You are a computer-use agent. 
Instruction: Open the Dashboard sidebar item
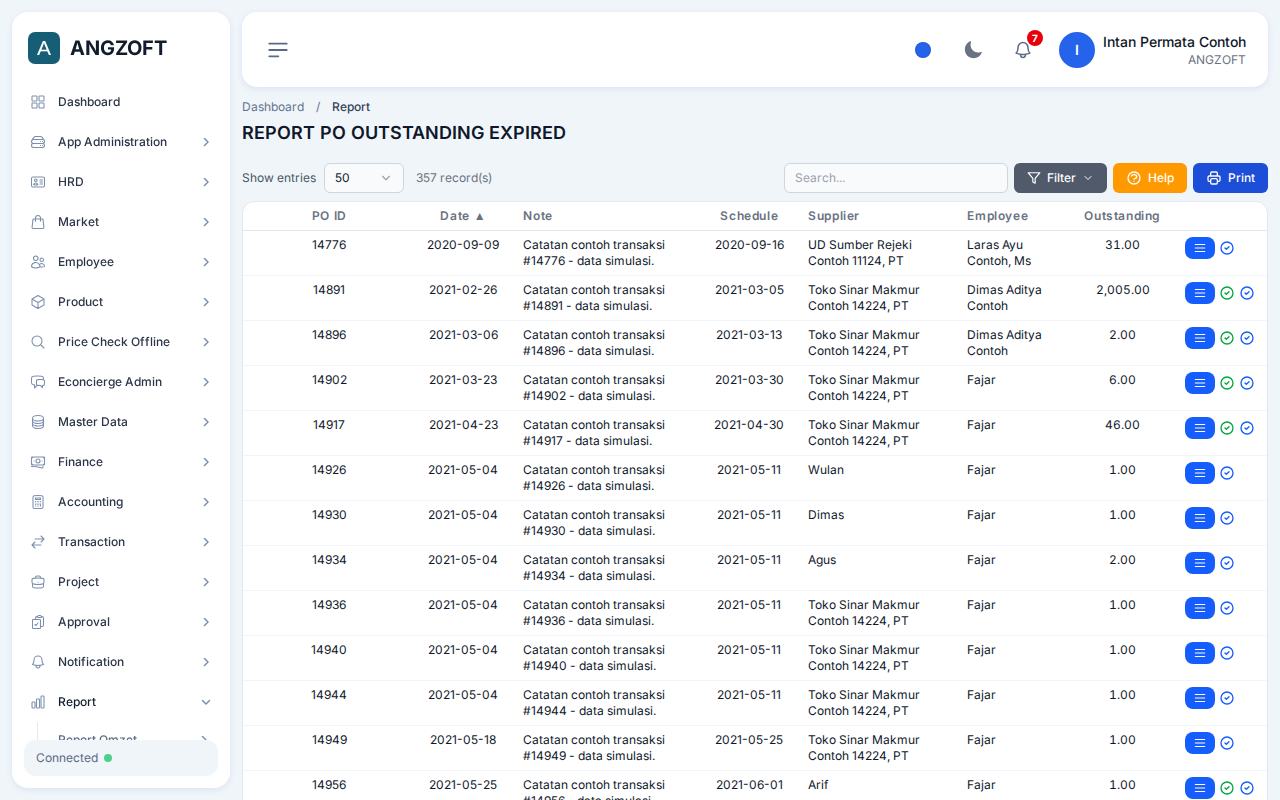[x=121, y=102]
